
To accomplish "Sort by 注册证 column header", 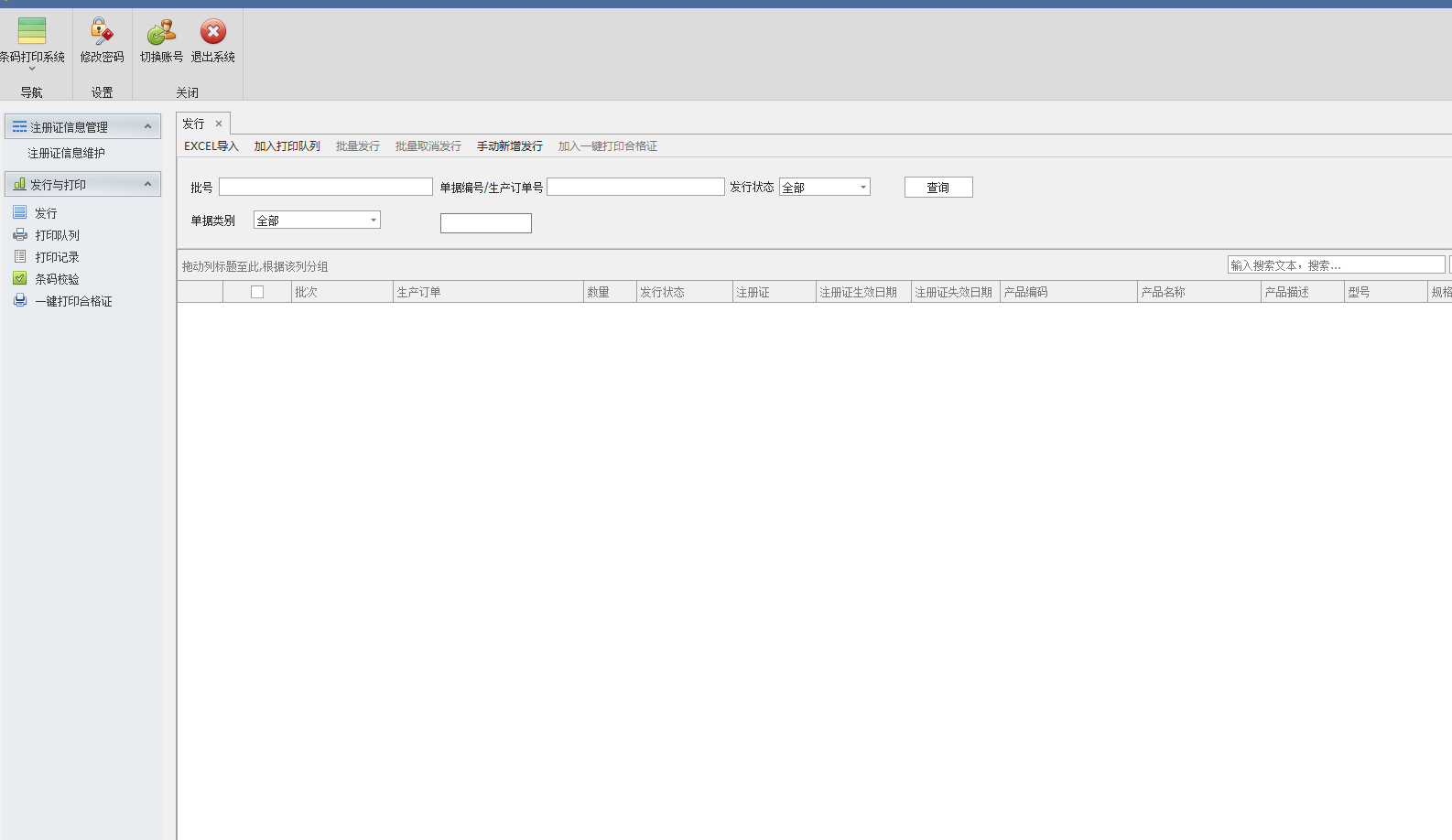I will pyautogui.click(x=775, y=292).
